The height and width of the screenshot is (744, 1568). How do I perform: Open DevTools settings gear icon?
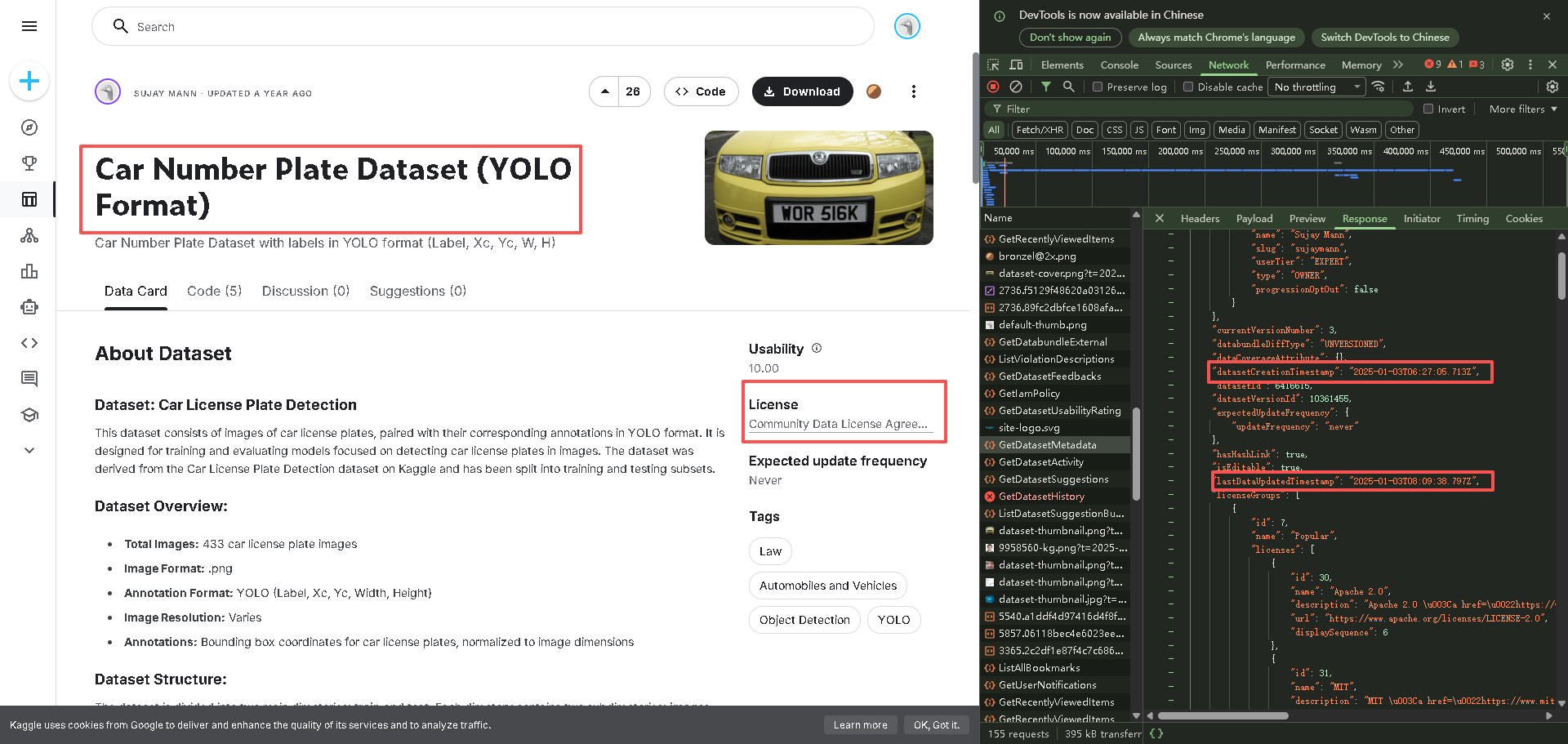coord(1508,65)
